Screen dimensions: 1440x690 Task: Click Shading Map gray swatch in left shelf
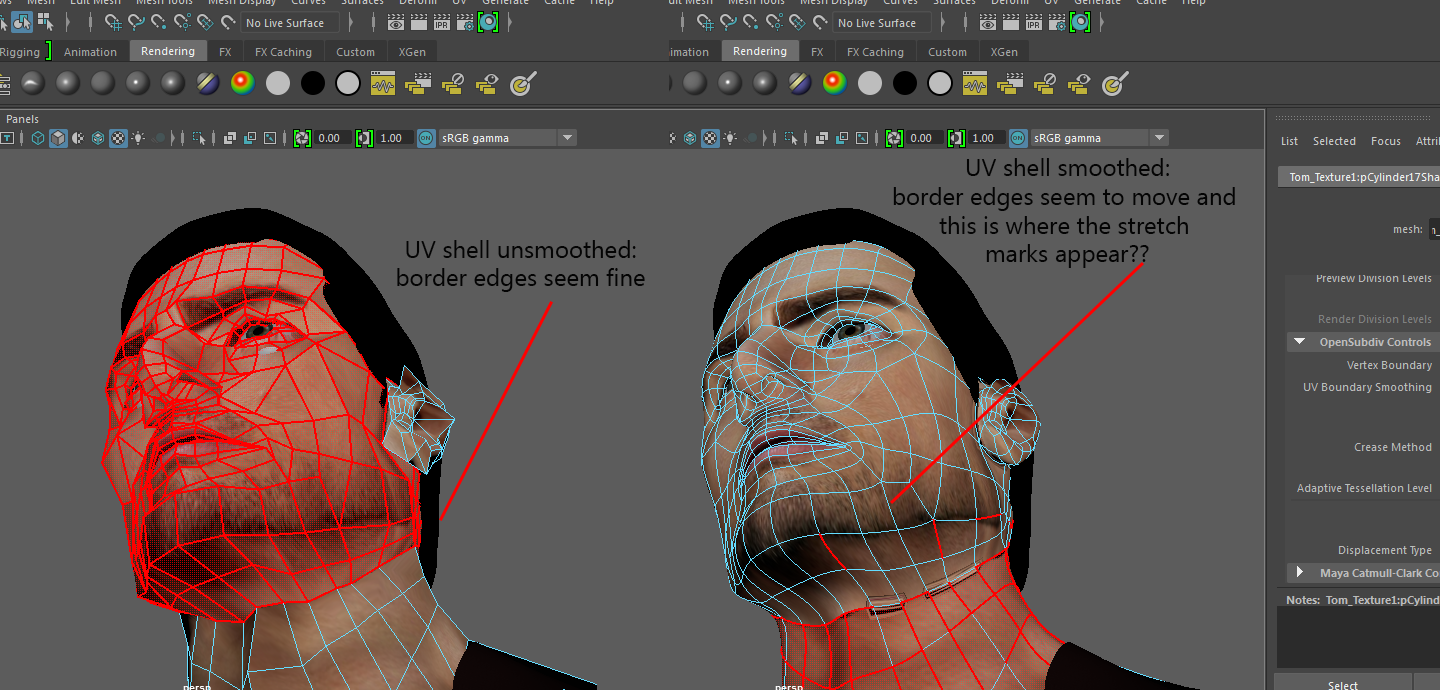pyautogui.click(x=278, y=84)
